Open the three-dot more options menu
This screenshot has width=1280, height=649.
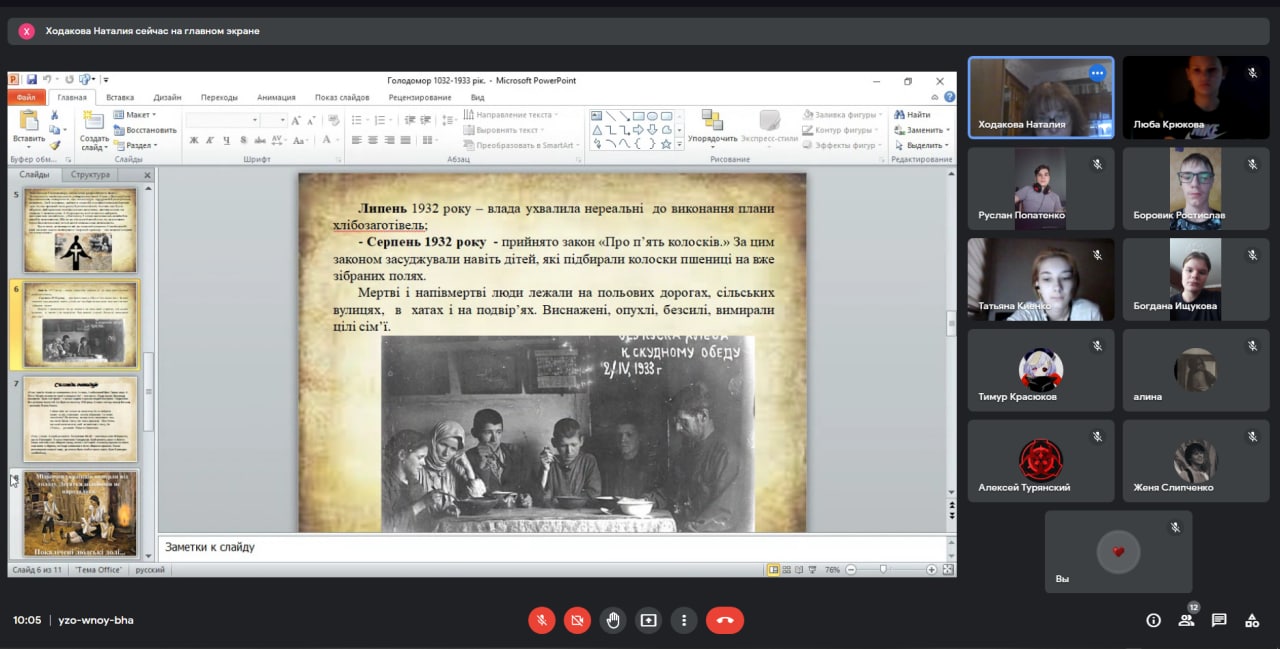[x=684, y=620]
